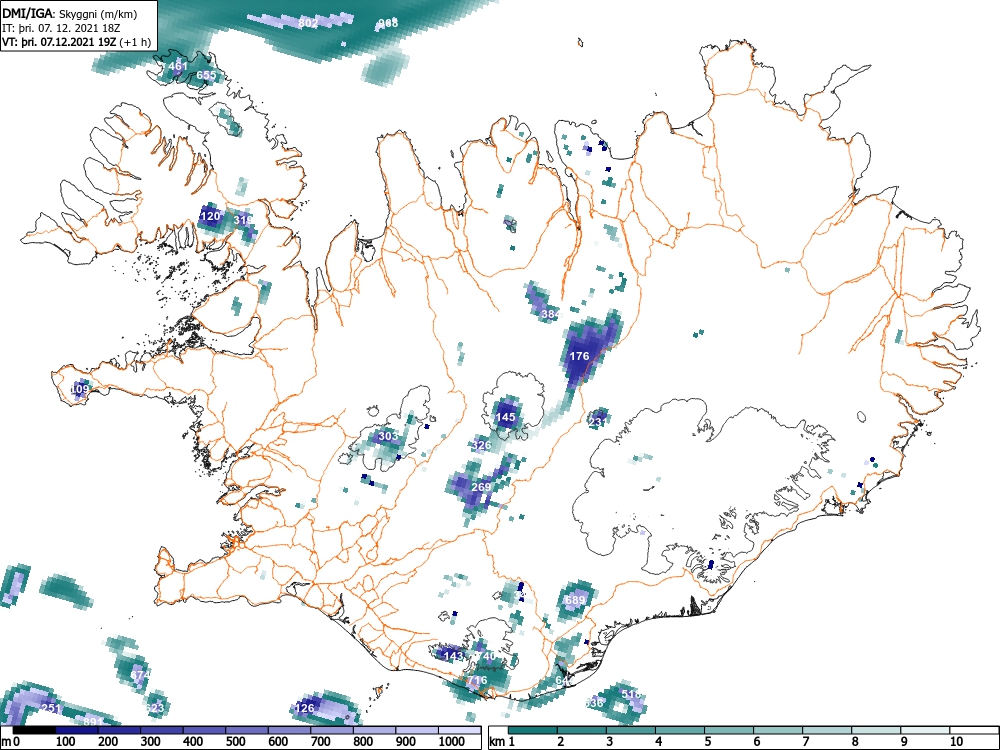The width and height of the screenshot is (1000, 750).
Task: Click the visibility value 176
Action: 579,356
